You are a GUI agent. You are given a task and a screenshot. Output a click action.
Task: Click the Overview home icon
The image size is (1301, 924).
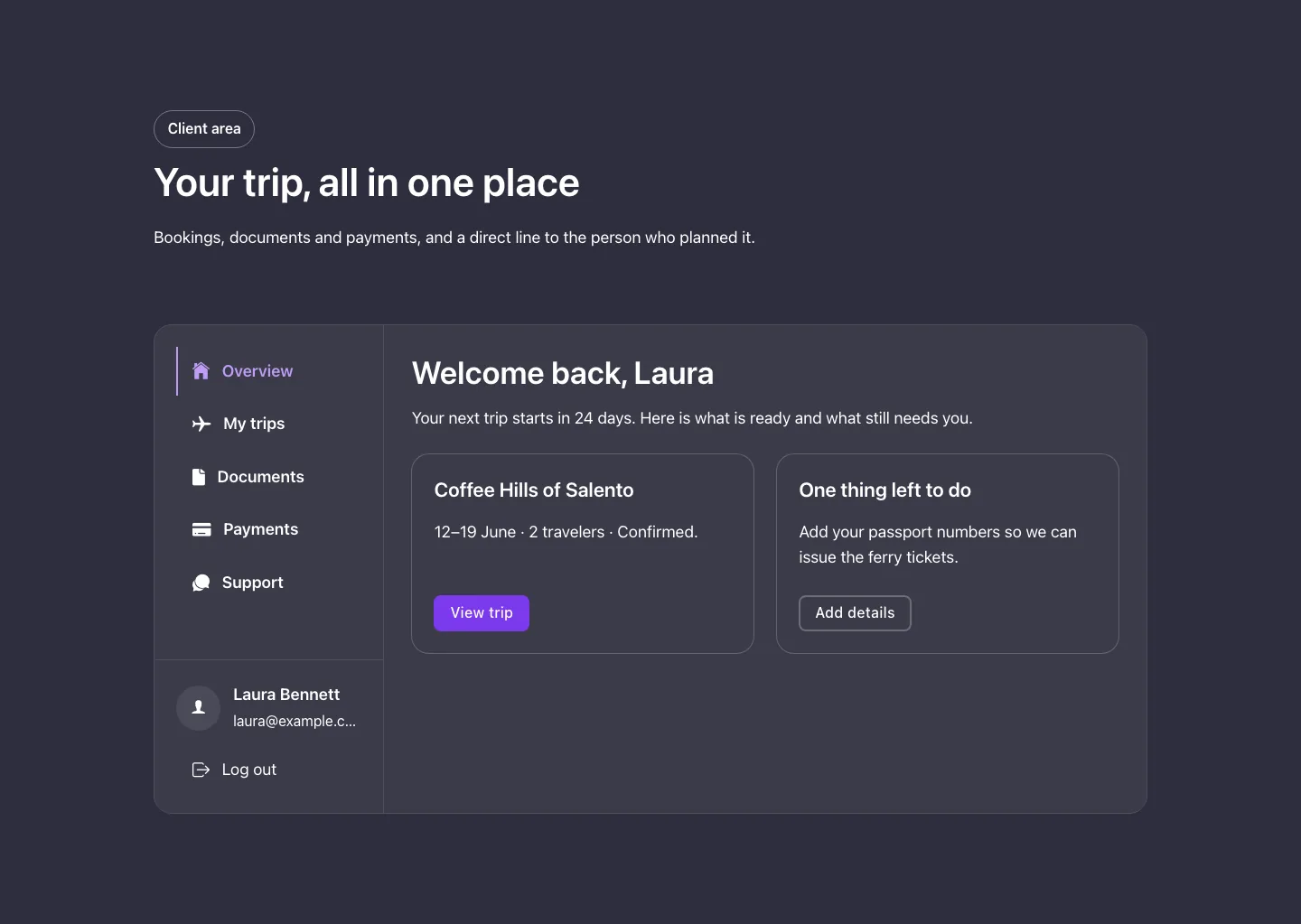pyautogui.click(x=201, y=371)
